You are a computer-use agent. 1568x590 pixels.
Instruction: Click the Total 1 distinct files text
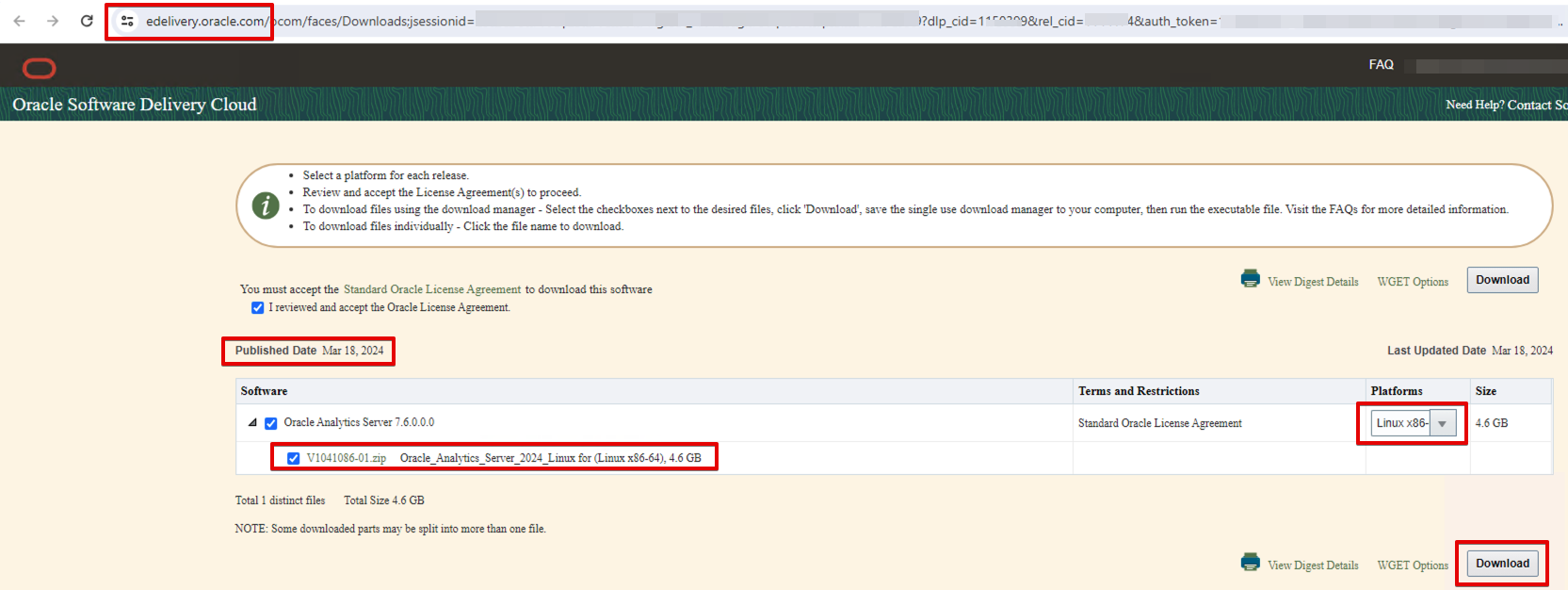pos(280,500)
